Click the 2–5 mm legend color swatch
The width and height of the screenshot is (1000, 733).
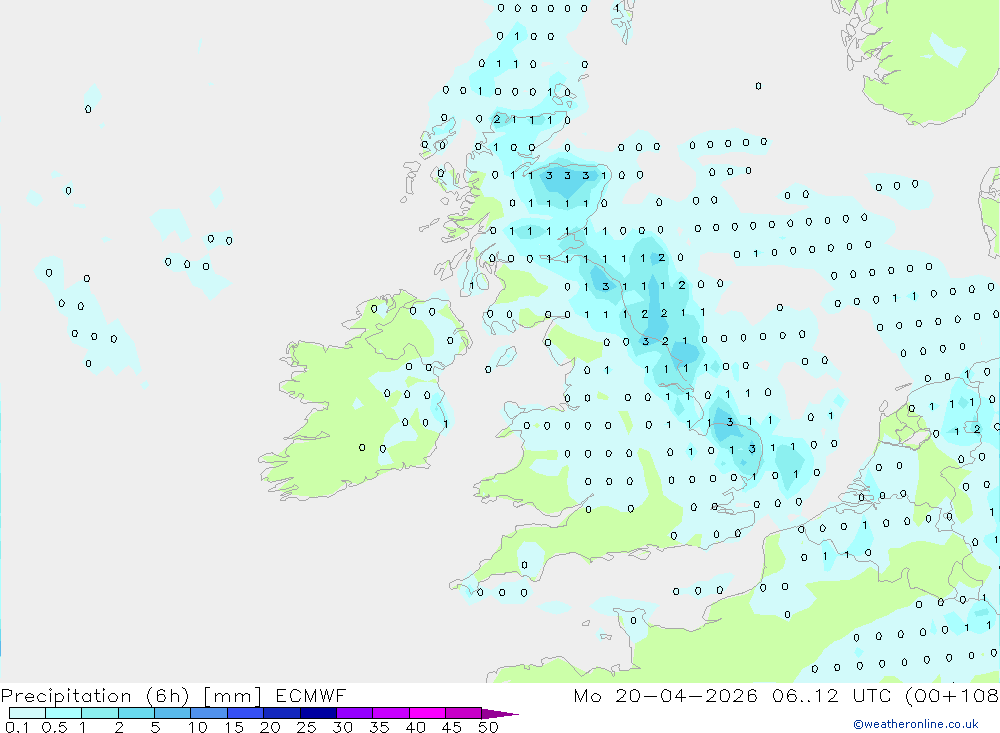pos(136,713)
